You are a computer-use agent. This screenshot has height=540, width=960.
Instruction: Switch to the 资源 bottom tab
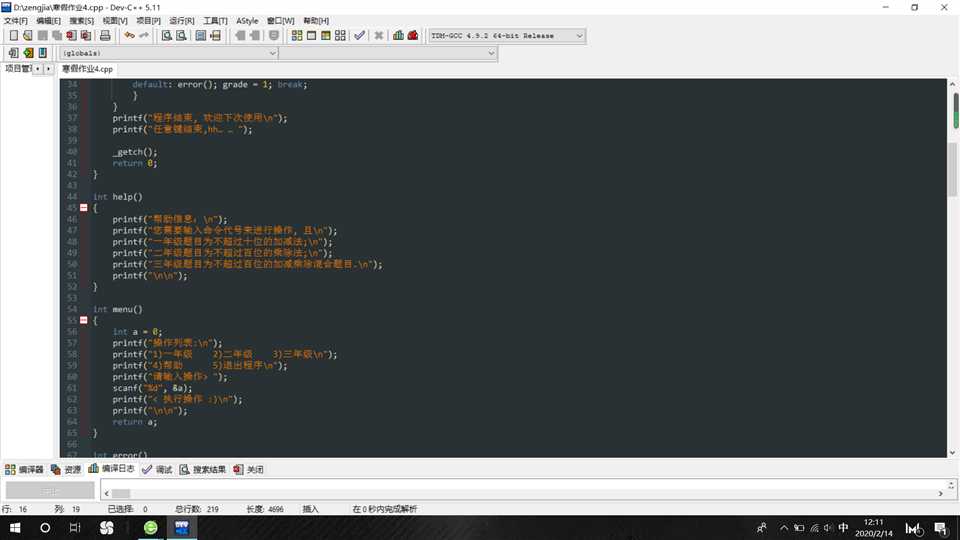coord(66,470)
